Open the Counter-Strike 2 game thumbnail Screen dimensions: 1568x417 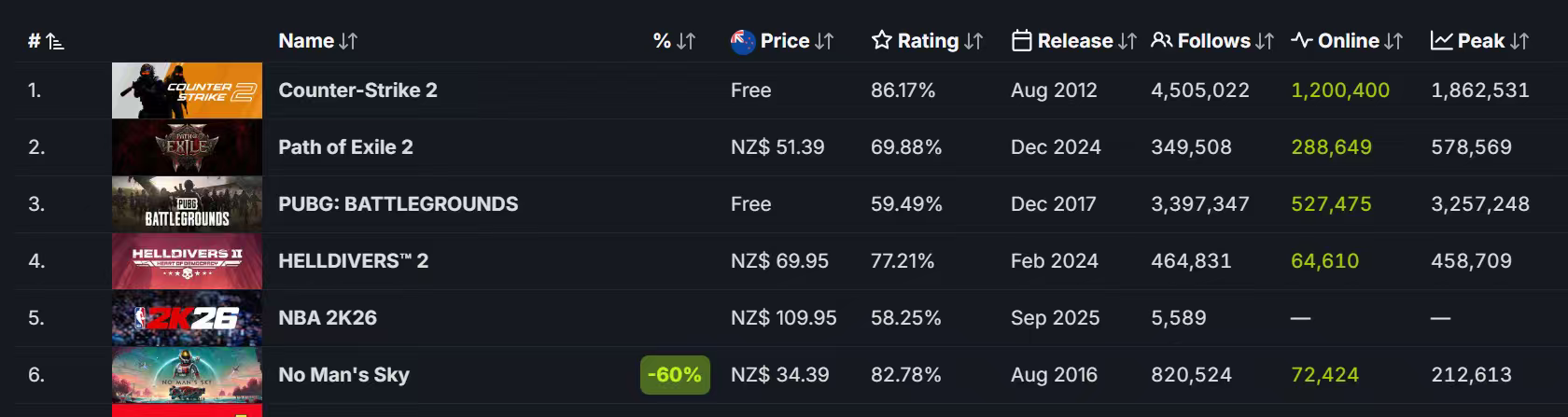[x=187, y=90]
